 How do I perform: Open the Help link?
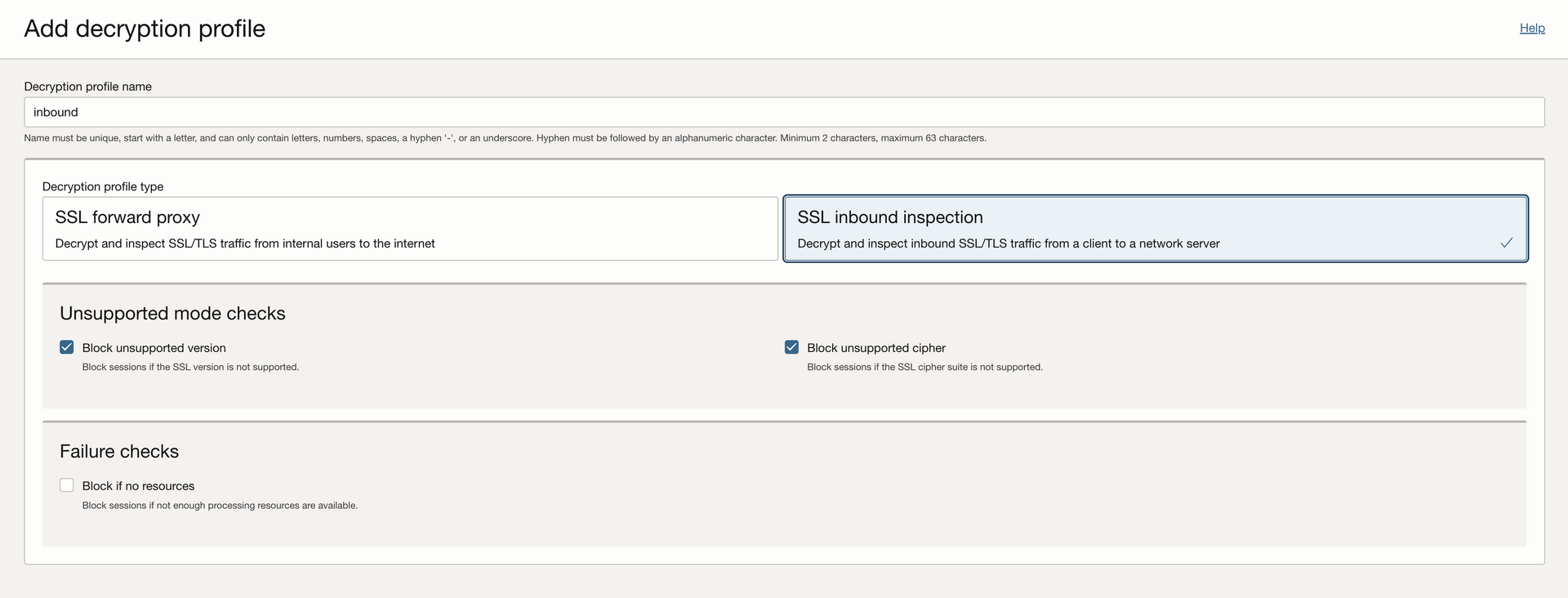(x=1531, y=28)
